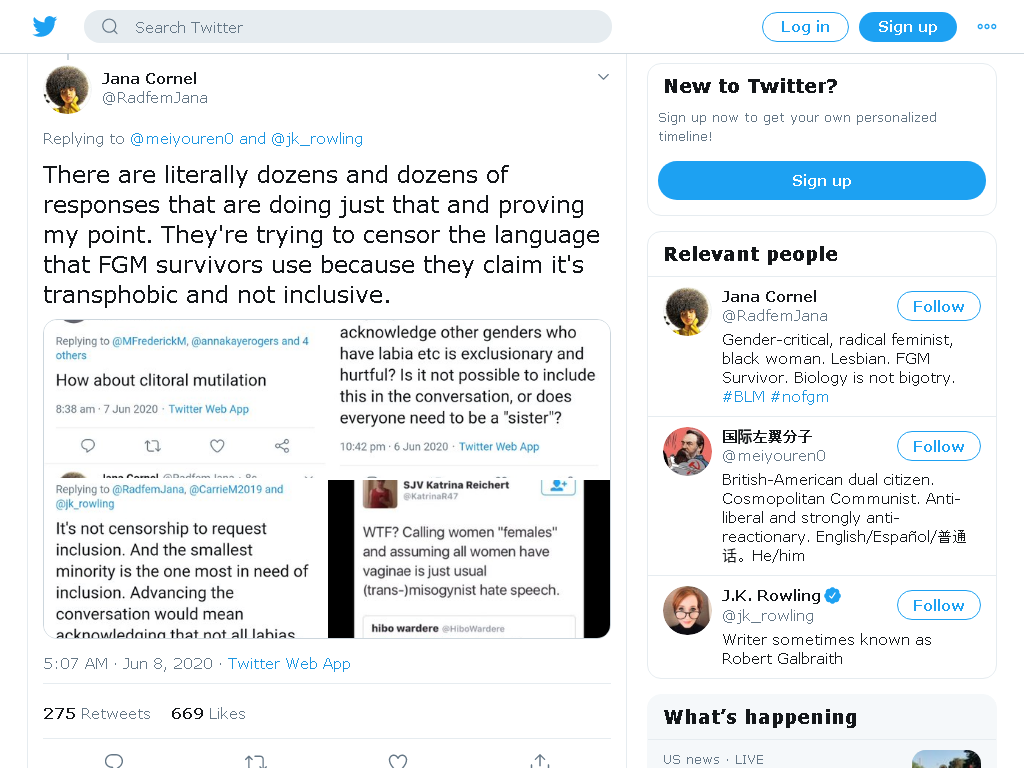Image resolution: width=1024 pixels, height=768 pixels.
Task: Open the 275 Retweets list
Action: point(97,714)
